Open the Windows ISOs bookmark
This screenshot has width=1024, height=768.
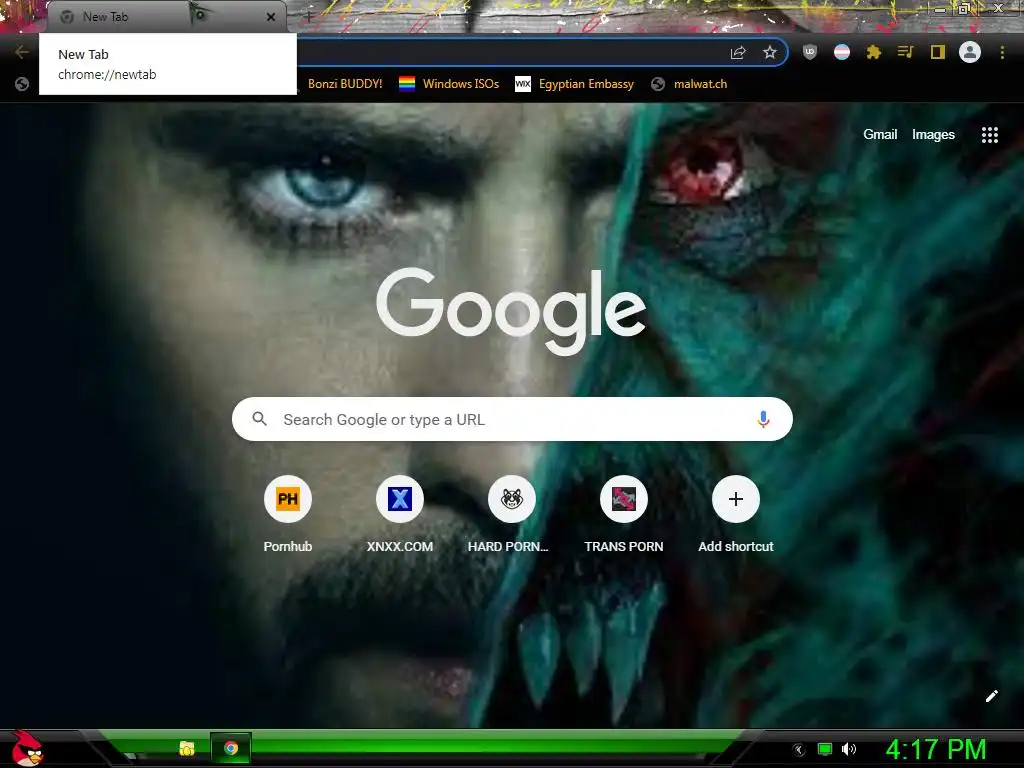tap(449, 84)
